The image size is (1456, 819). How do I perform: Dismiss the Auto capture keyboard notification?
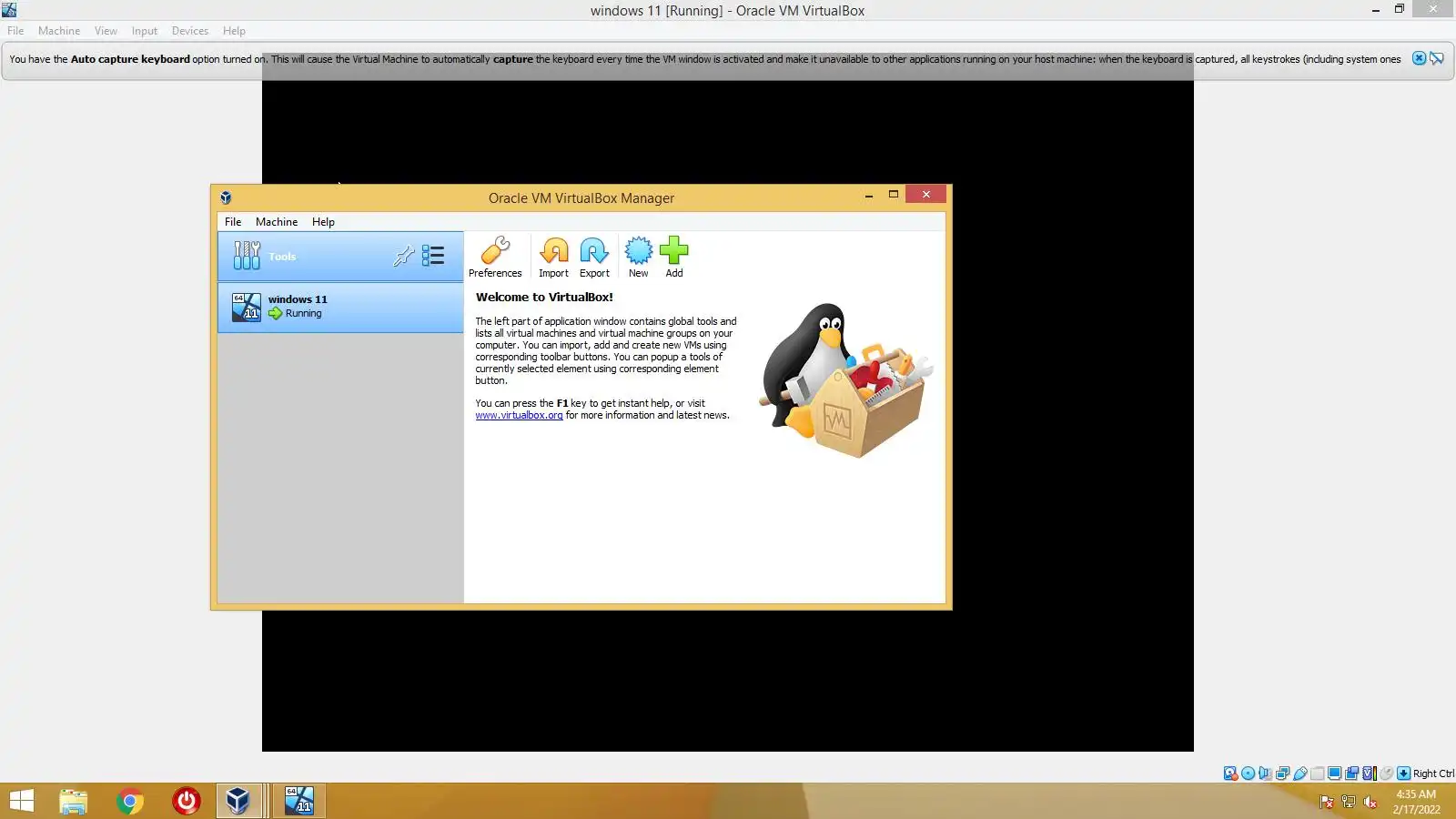pyautogui.click(x=1419, y=58)
